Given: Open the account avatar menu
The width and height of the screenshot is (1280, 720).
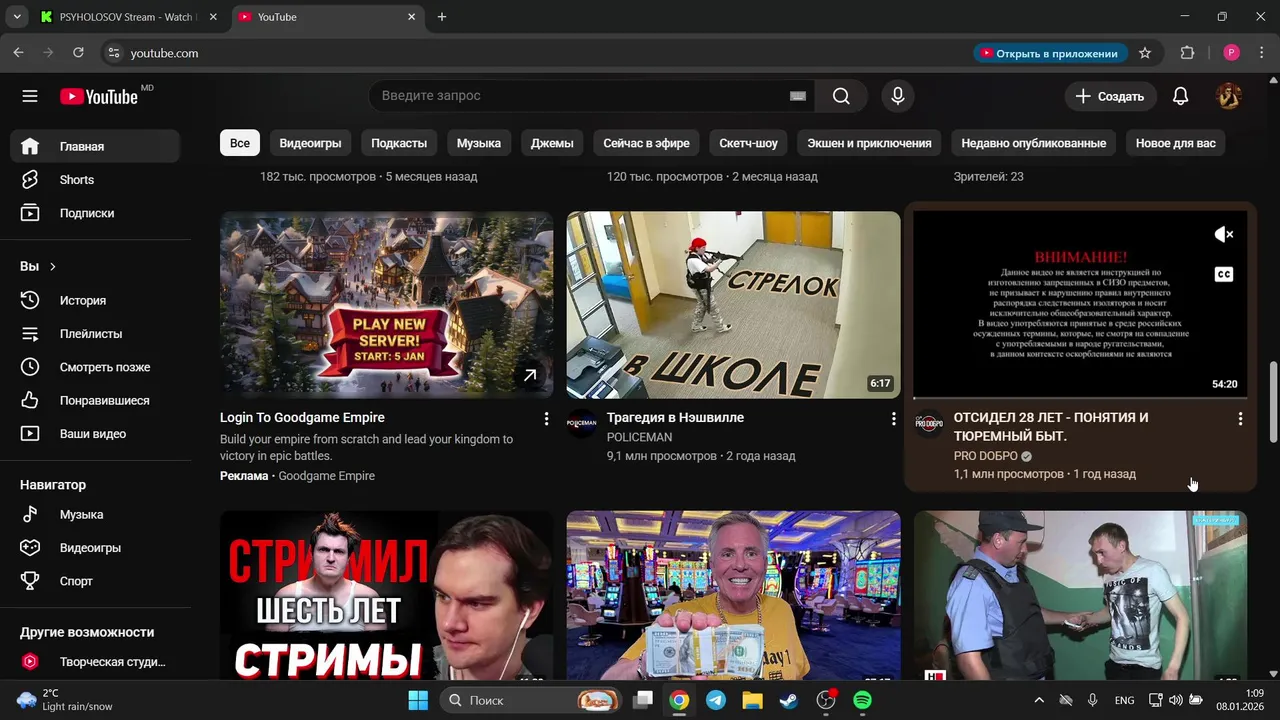Looking at the screenshot, I should 1228,96.
